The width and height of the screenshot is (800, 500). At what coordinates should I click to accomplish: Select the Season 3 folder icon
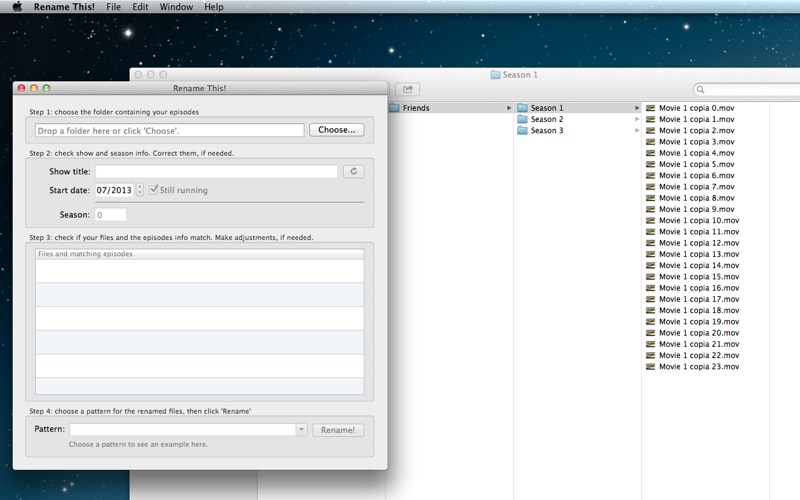pos(522,131)
